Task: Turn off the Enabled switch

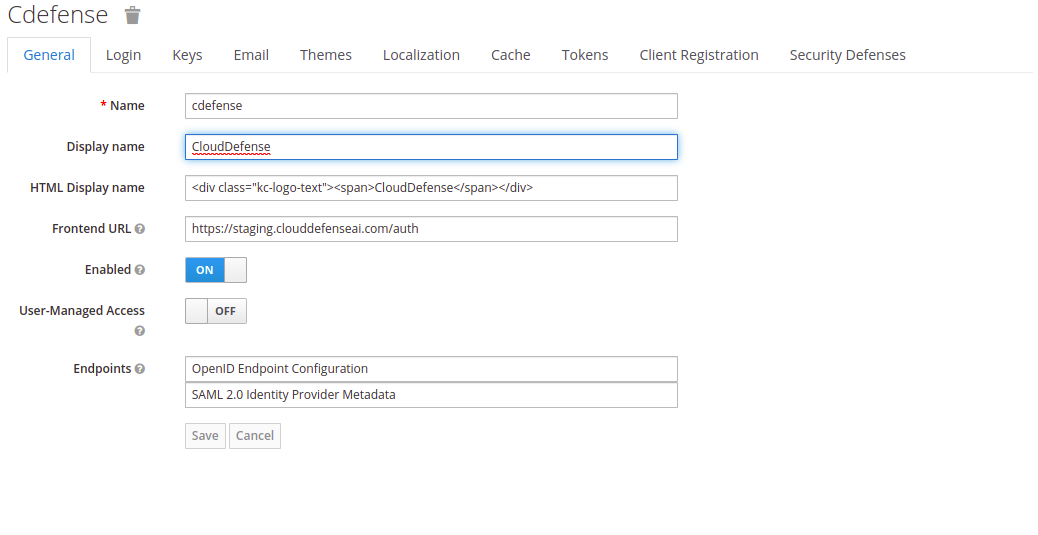Action: point(216,270)
